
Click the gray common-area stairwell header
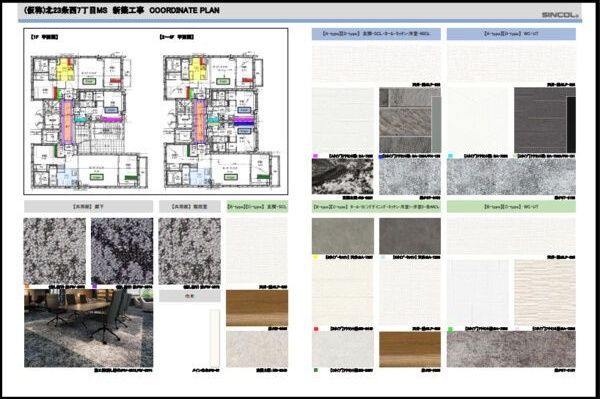pos(189,207)
